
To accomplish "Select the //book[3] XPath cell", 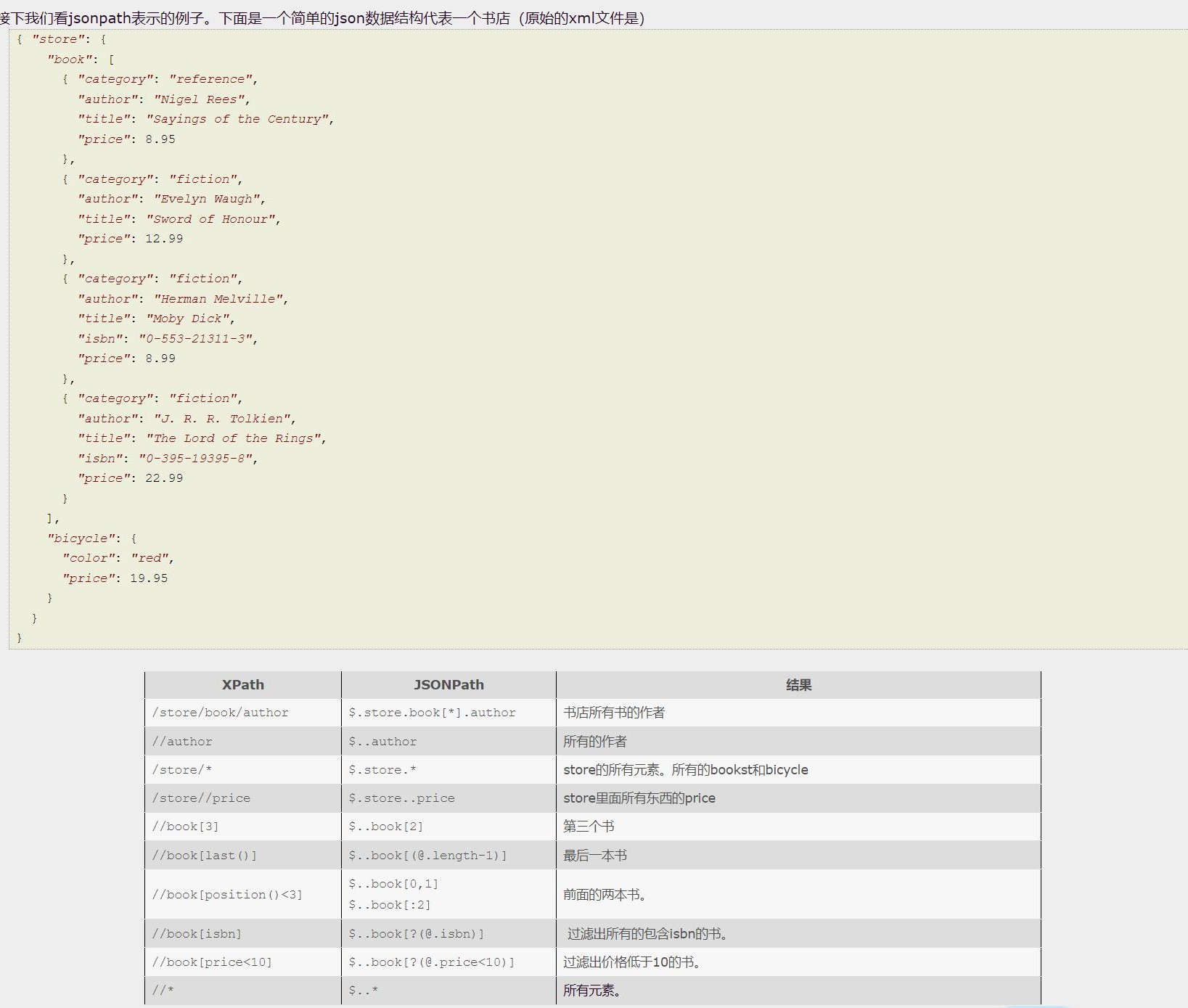I will (243, 827).
